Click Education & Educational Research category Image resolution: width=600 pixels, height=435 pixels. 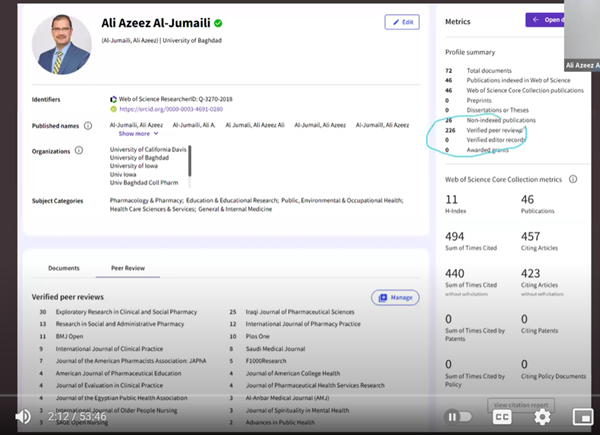tap(232, 200)
